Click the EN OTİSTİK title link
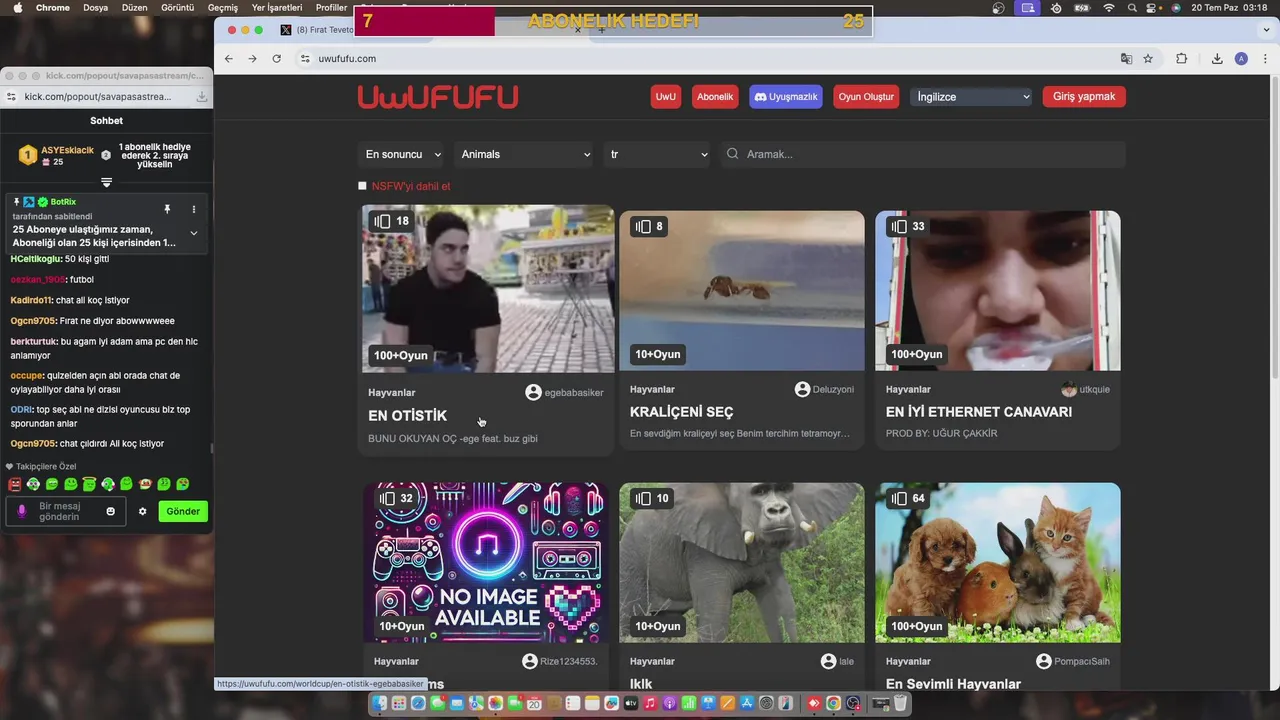Screen dimensions: 1280x720 (x=408, y=415)
